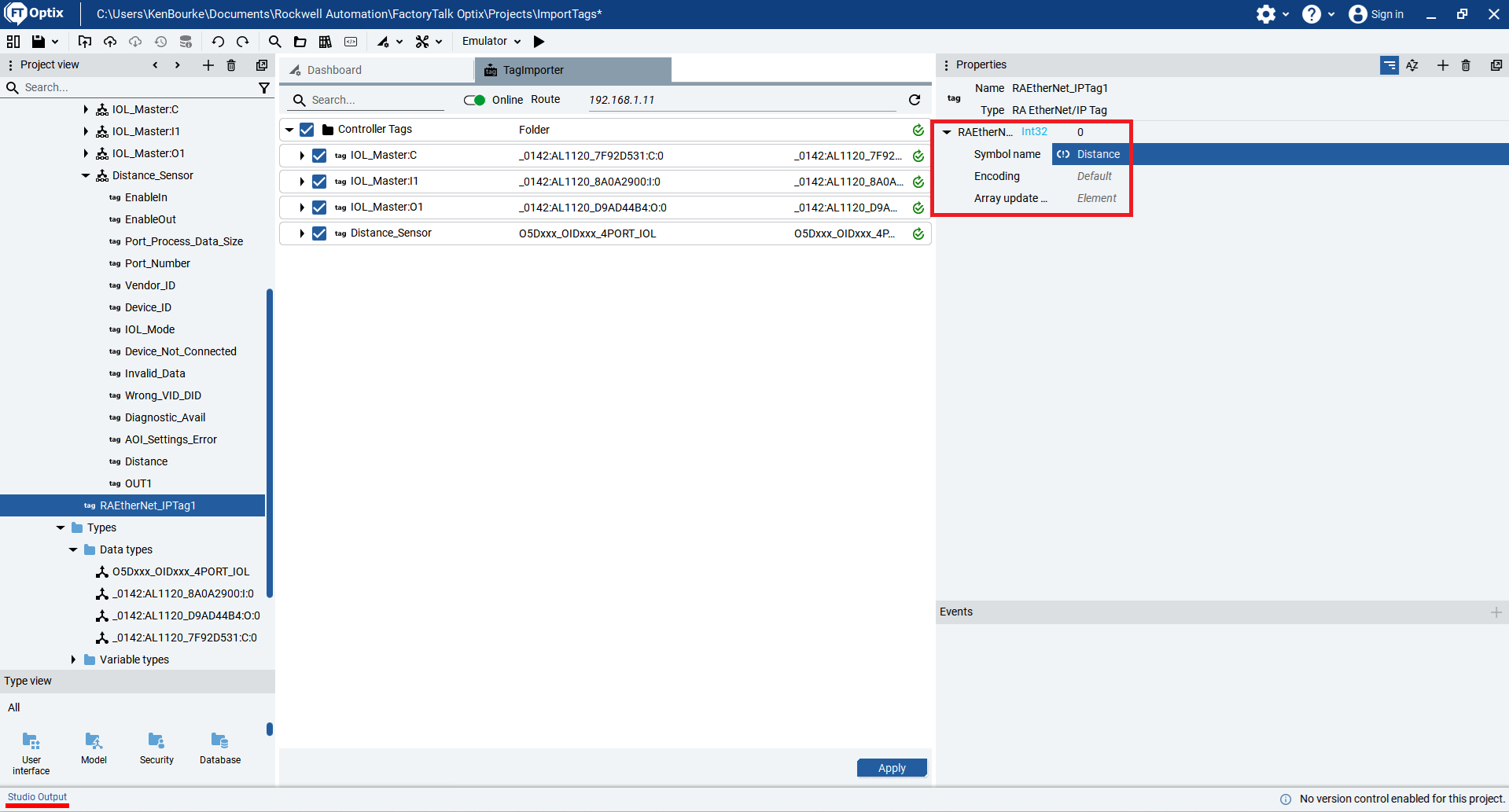Uncheck the IOL_Master:O1 checkbox
This screenshot has height=812, width=1509.
pyautogui.click(x=319, y=208)
